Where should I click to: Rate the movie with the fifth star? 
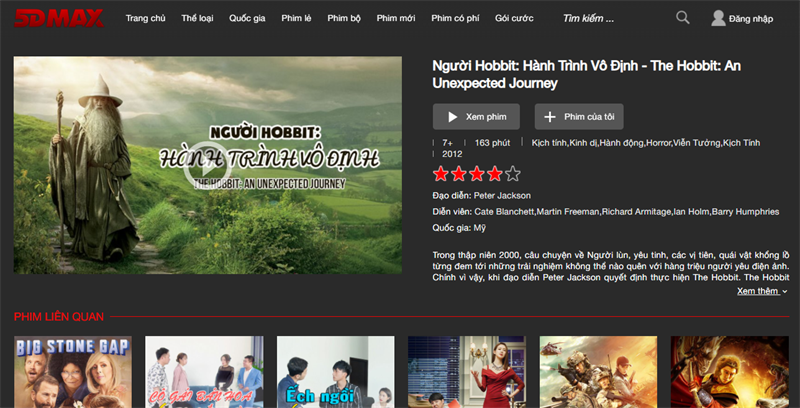(x=513, y=174)
